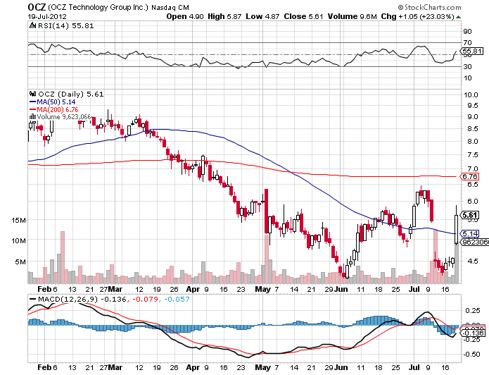This screenshot has height=375, width=489.
Task: Click the blue 5.14 MA(50) price tag
Action: (470, 234)
